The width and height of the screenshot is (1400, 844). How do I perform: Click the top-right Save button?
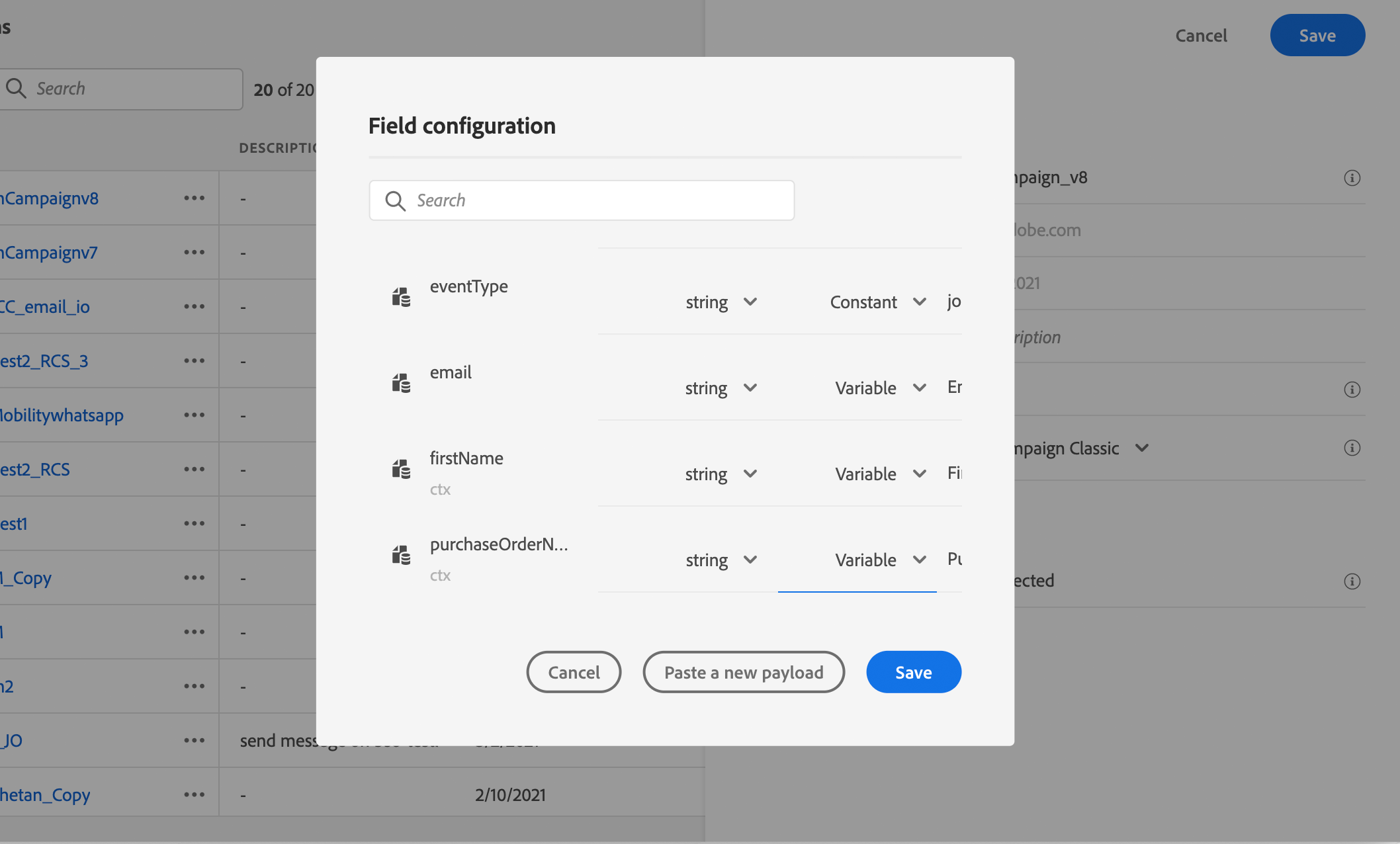pos(1317,36)
